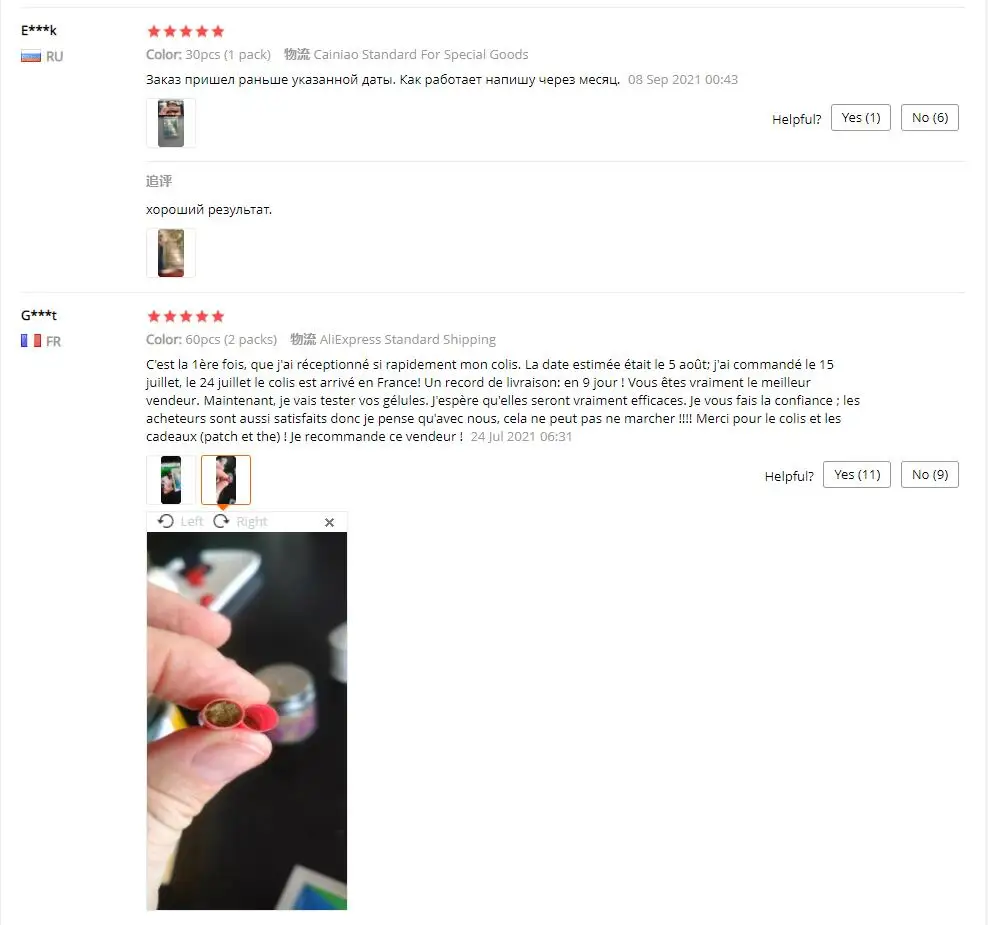Click the French flag icon next to FR
988x925 pixels.
(x=31, y=341)
